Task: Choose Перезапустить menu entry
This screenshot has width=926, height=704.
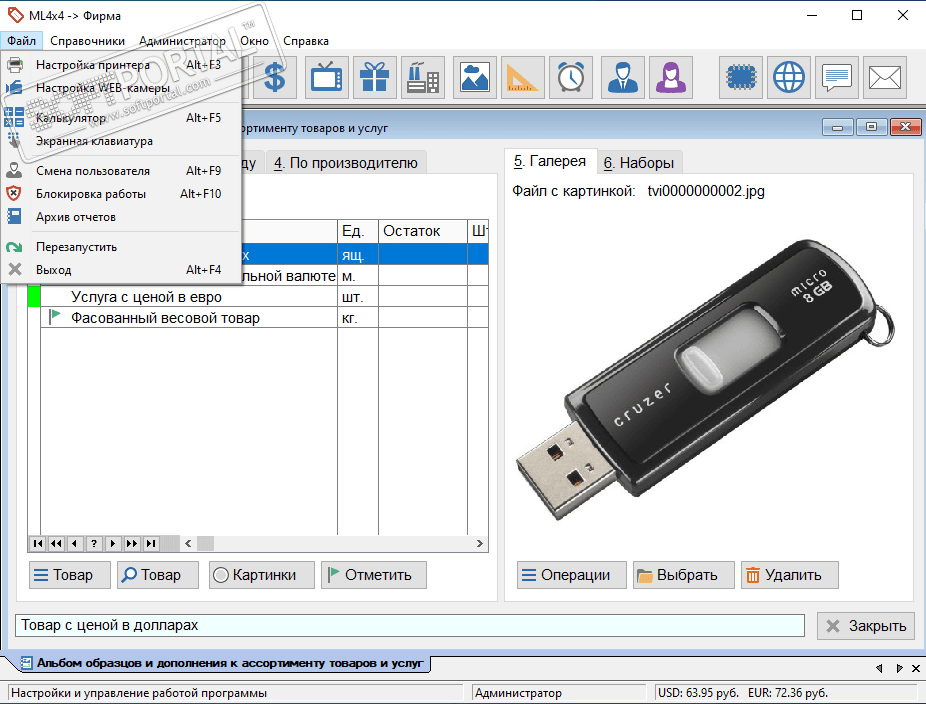Action: coord(121,247)
